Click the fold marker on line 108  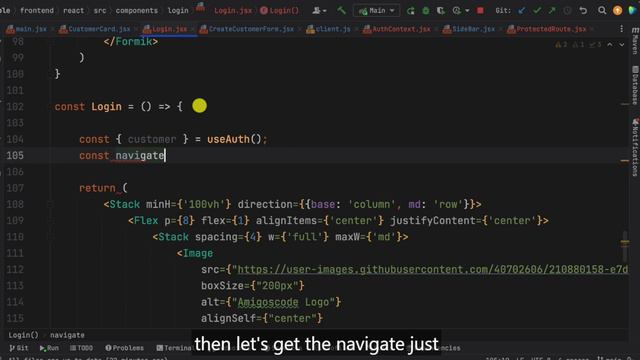pyautogui.click(x=51, y=204)
